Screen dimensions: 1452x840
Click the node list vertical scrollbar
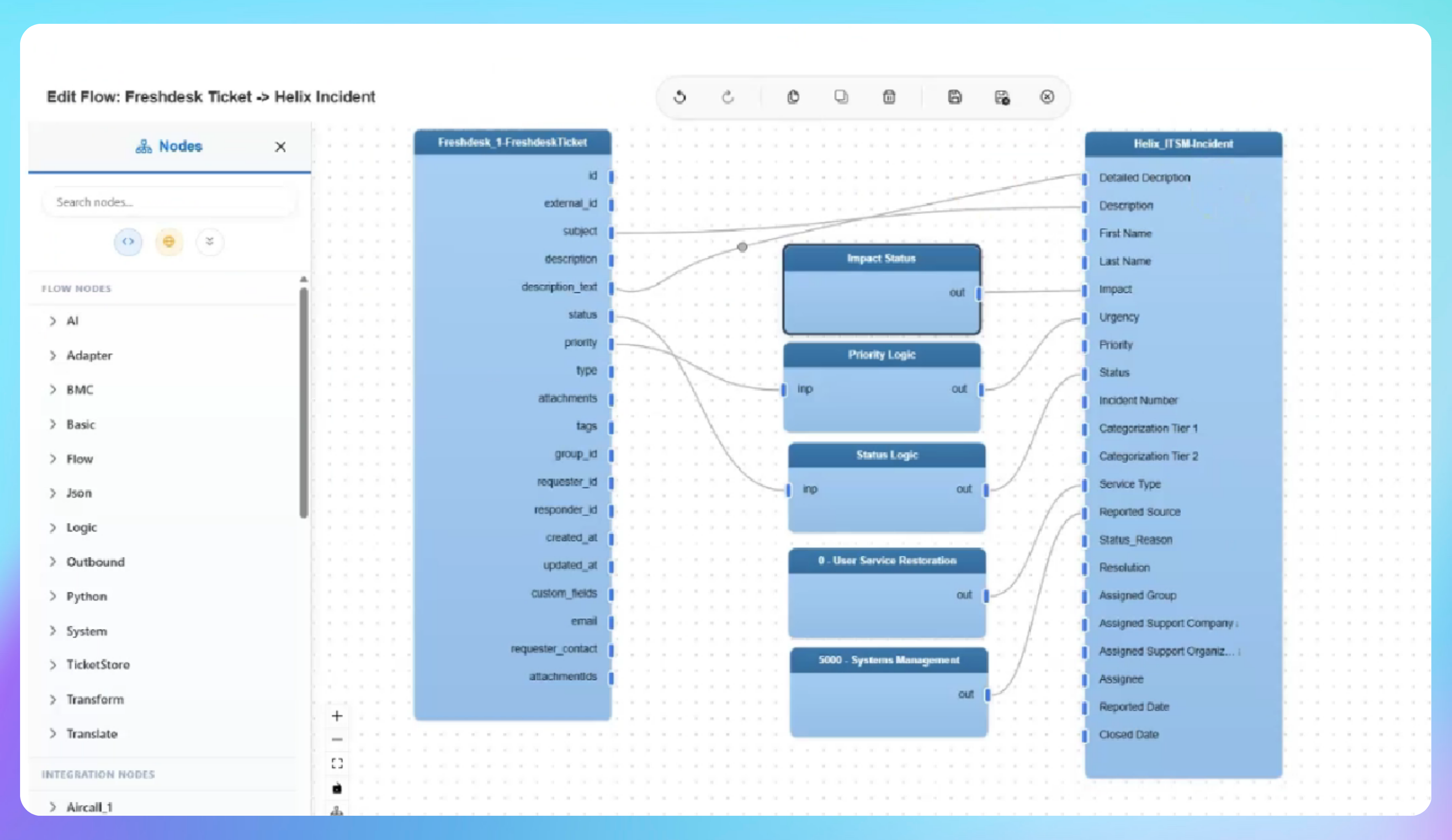[x=304, y=403]
